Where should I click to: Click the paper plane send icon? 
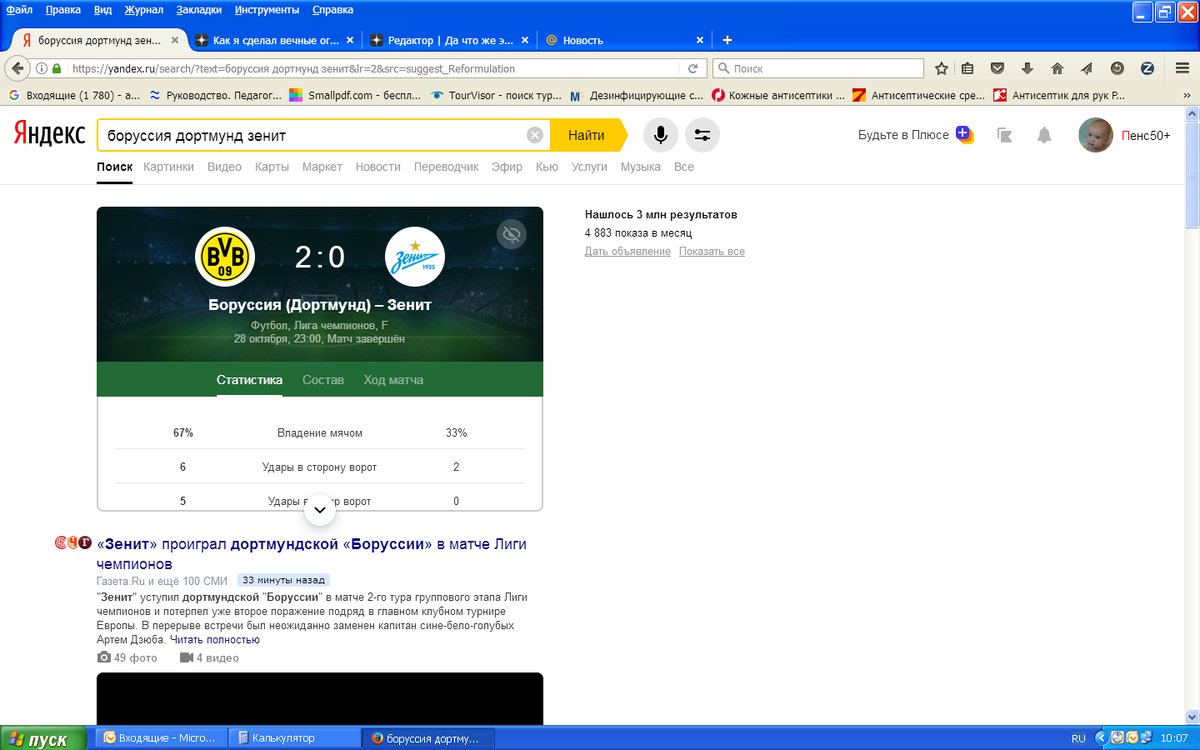[x=1087, y=69]
